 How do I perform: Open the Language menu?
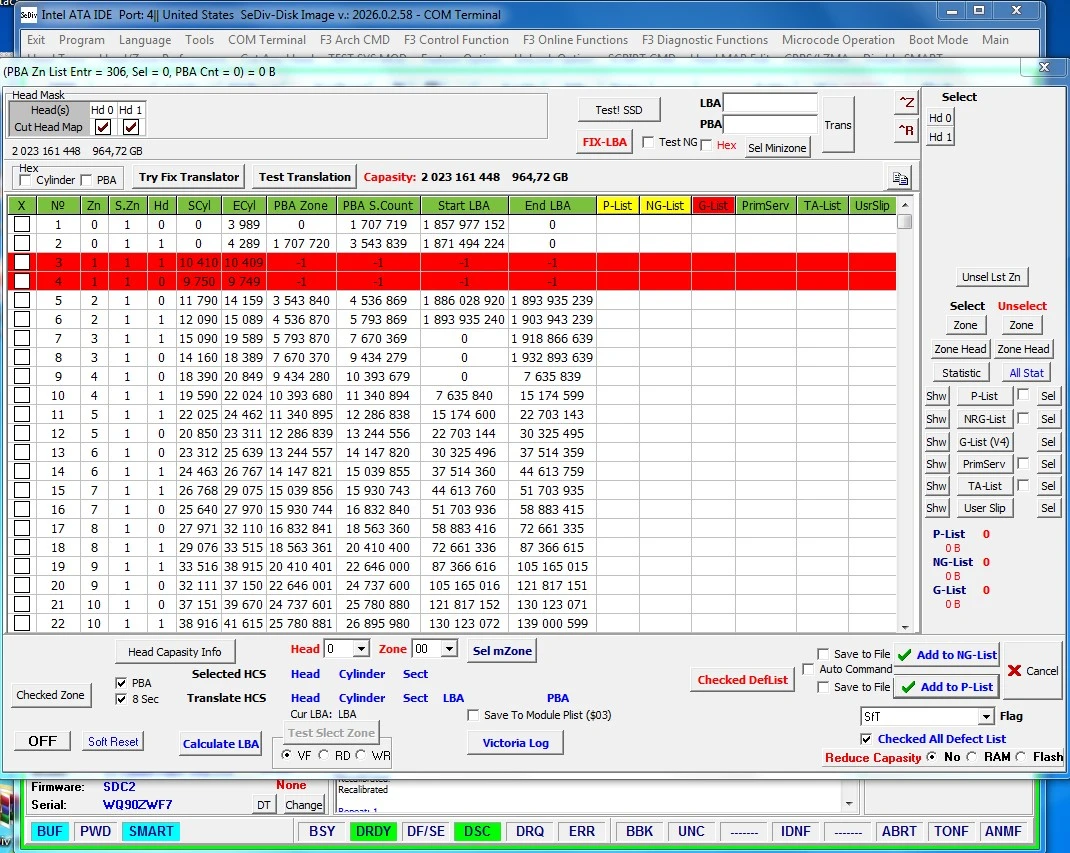click(x=145, y=40)
